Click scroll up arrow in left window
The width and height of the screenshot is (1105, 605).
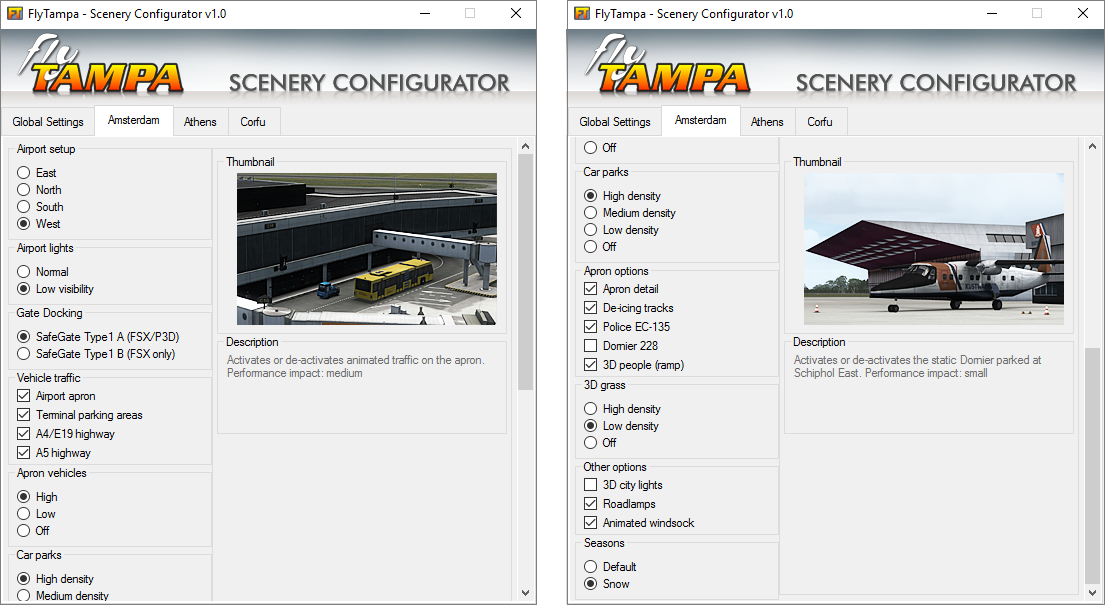[525, 146]
